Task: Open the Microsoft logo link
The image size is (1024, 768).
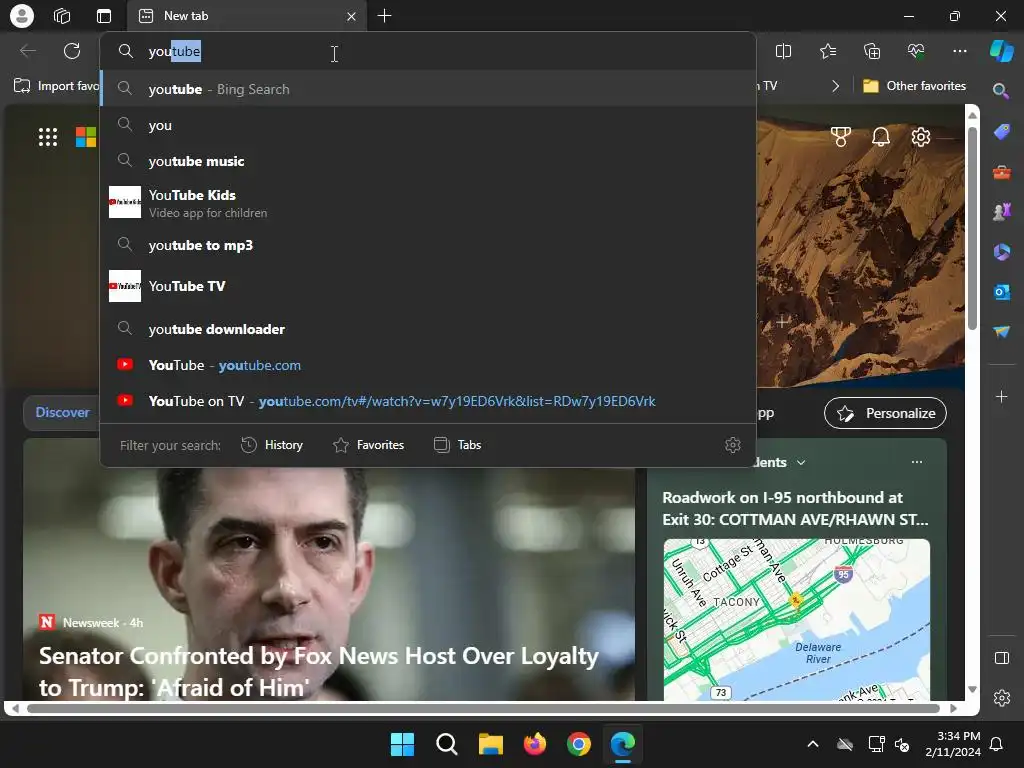Action: point(86,136)
